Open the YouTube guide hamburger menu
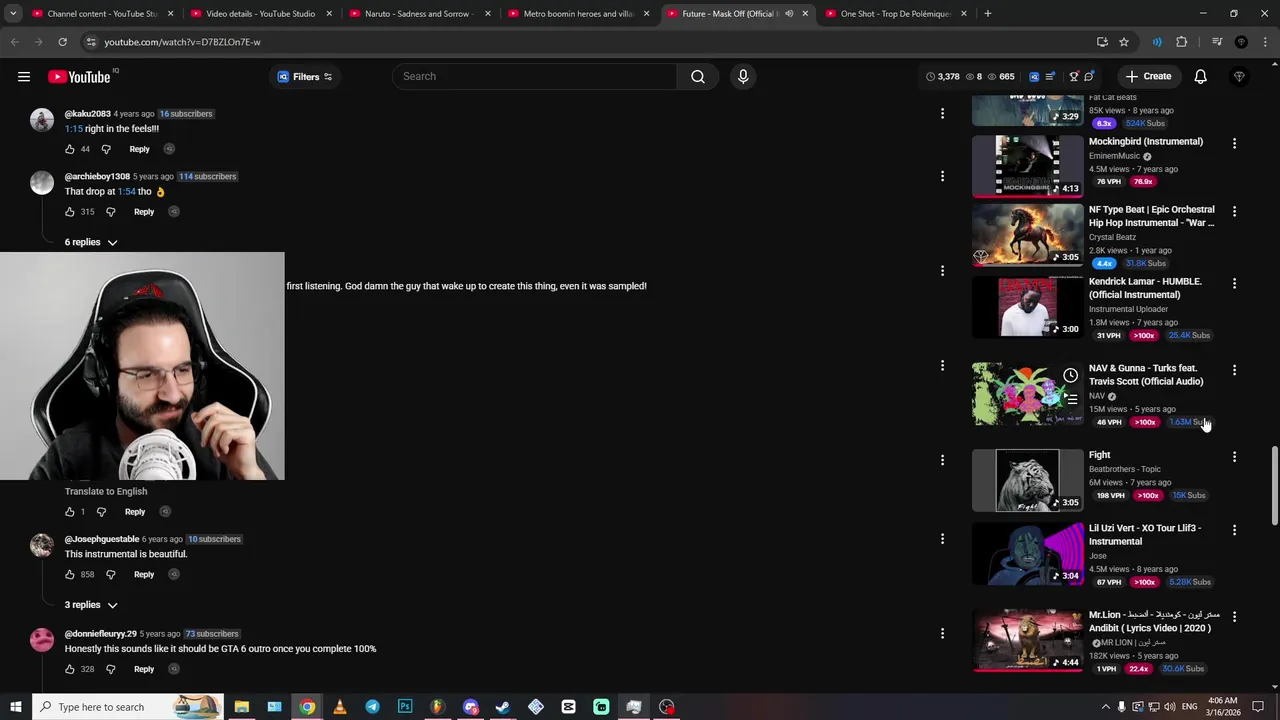This screenshot has height=720, width=1280. coord(24,77)
